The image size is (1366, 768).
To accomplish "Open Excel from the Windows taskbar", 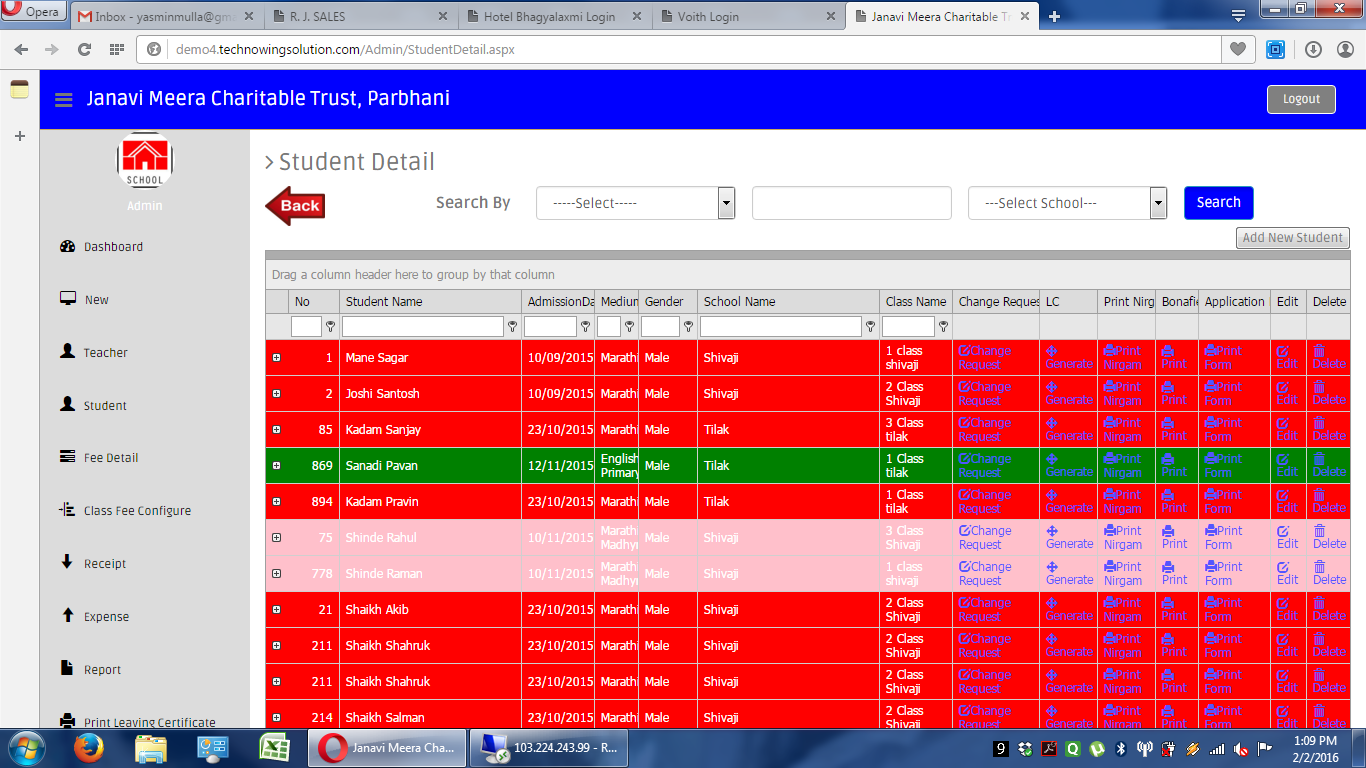I will [274, 747].
